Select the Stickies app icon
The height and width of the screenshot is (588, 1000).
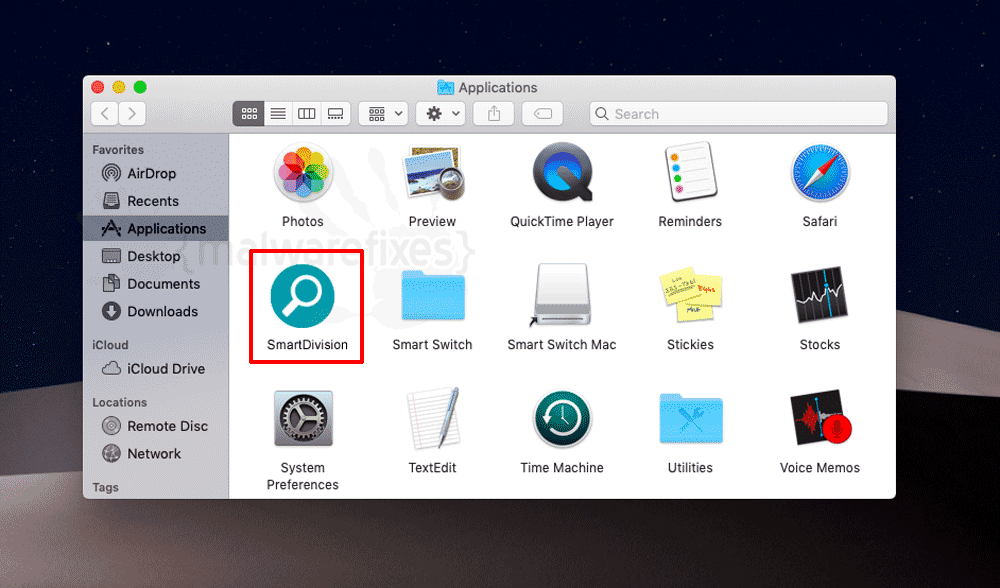[x=691, y=296]
